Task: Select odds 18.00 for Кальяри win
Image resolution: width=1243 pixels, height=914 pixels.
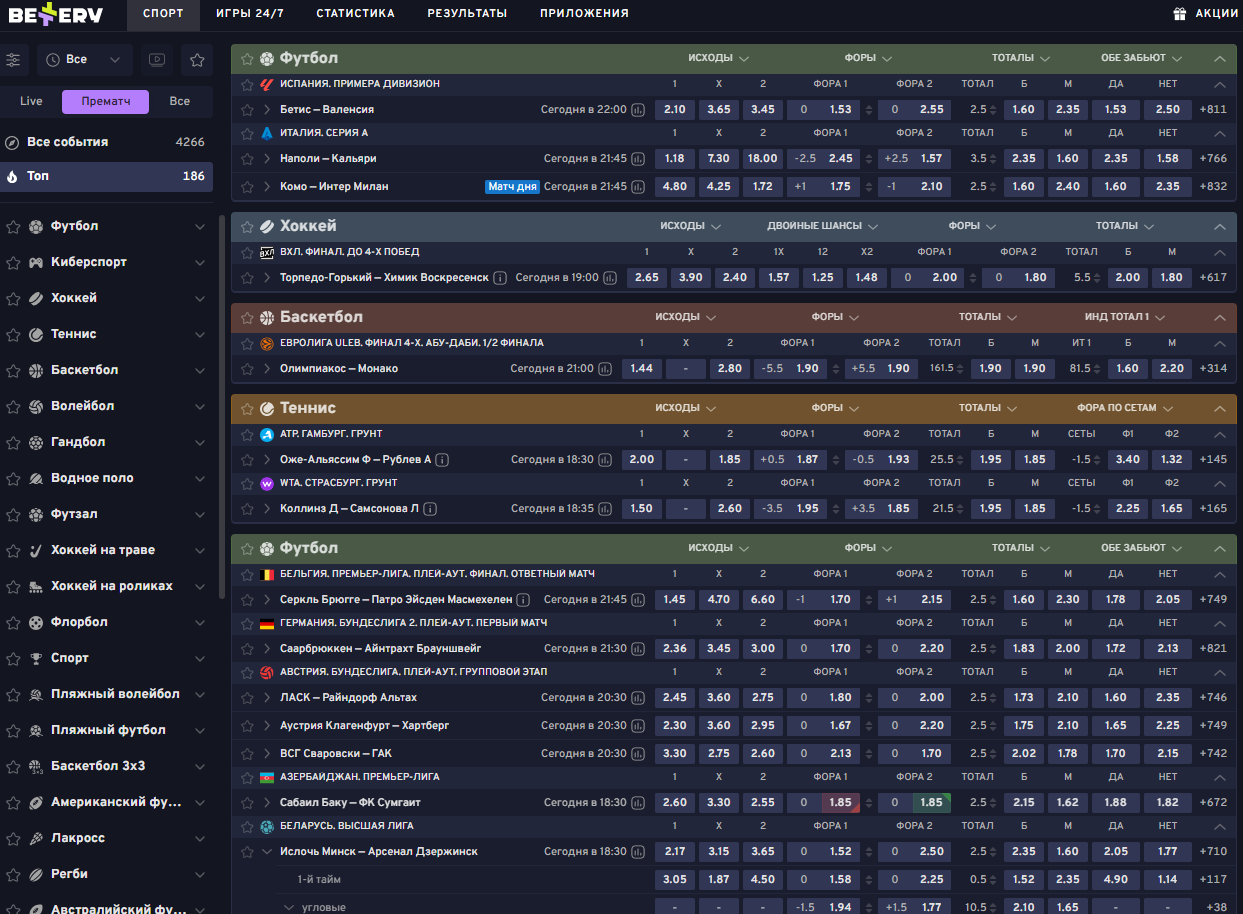Action: (x=763, y=159)
